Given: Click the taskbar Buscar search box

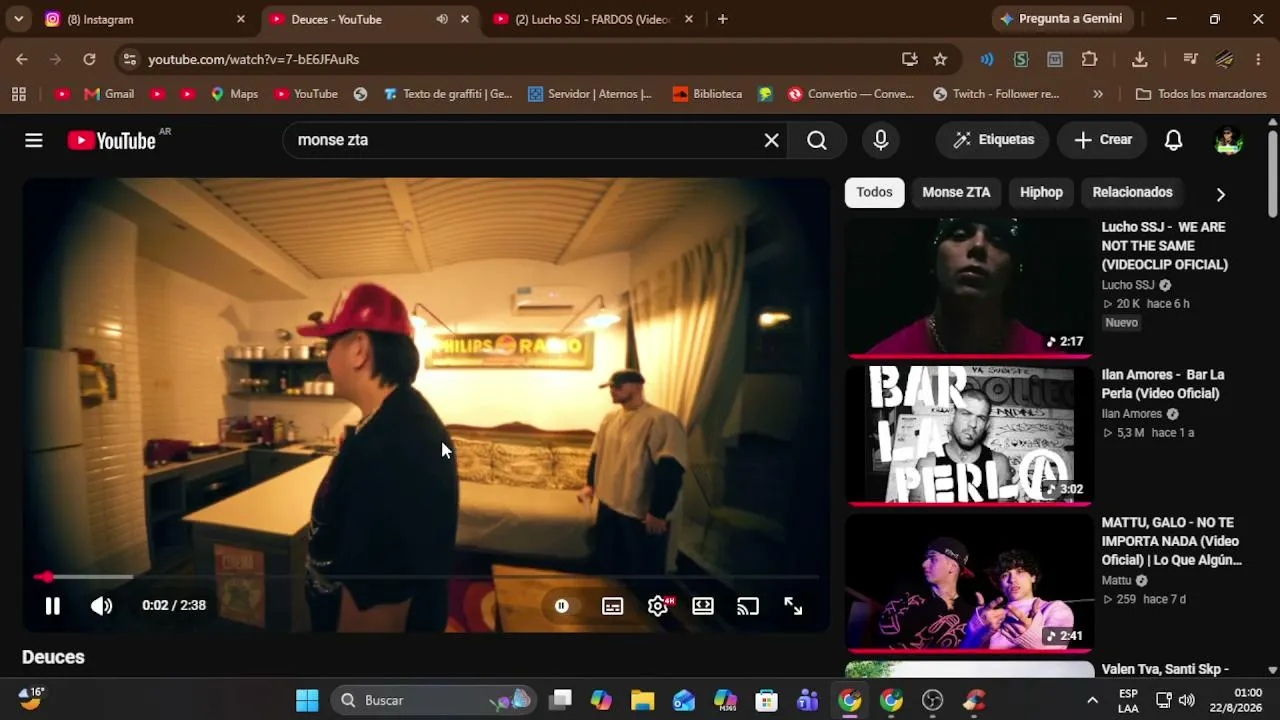Looking at the screenshot, I should coord(434,700).
